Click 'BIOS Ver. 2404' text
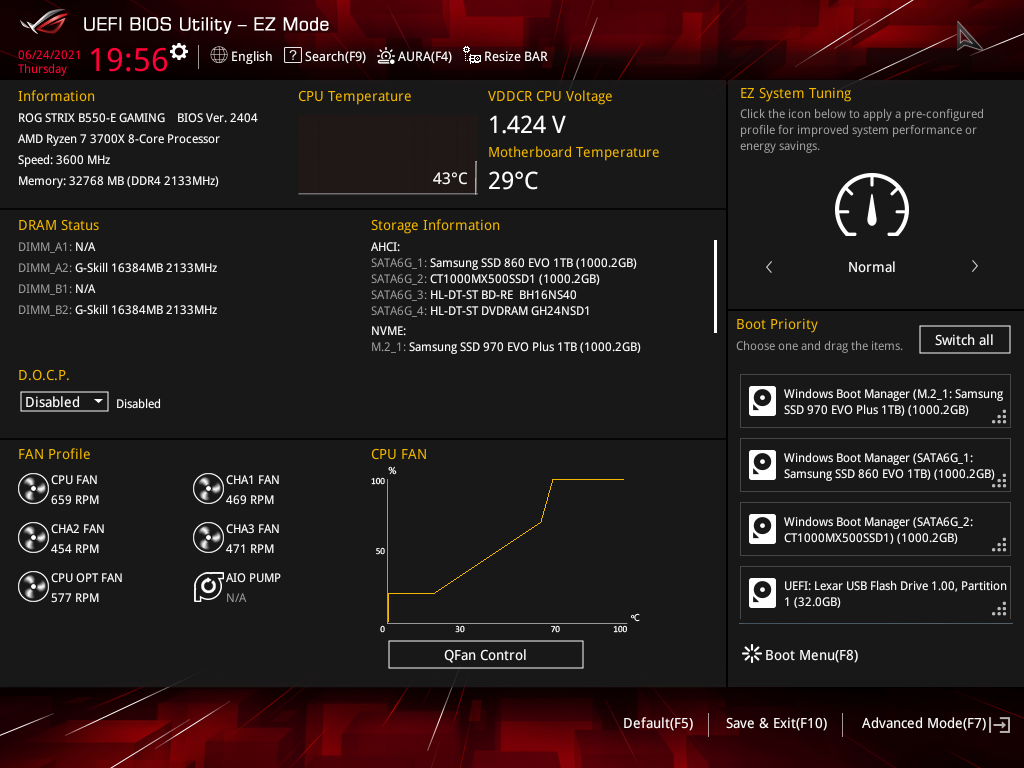The height and width of the screenshot is (768, 1024). pos(217,118)
